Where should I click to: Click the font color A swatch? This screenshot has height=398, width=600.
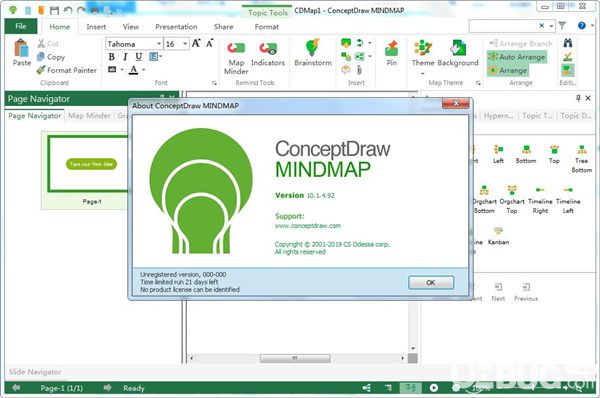coord(134,70)
